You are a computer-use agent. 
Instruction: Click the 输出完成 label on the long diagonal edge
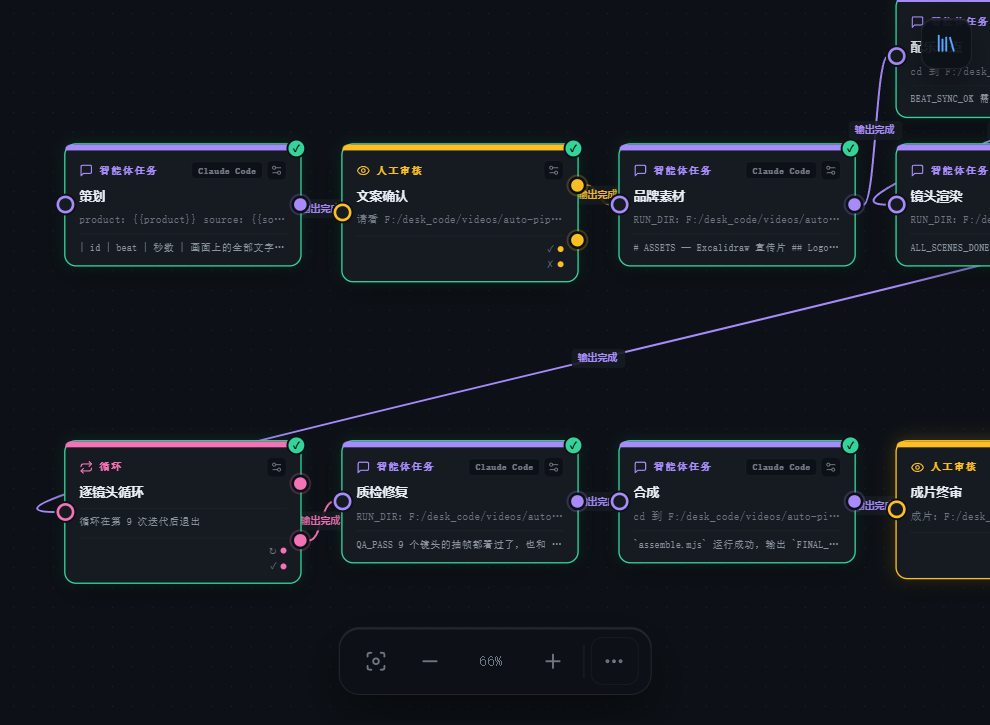[x=597, y=357]
